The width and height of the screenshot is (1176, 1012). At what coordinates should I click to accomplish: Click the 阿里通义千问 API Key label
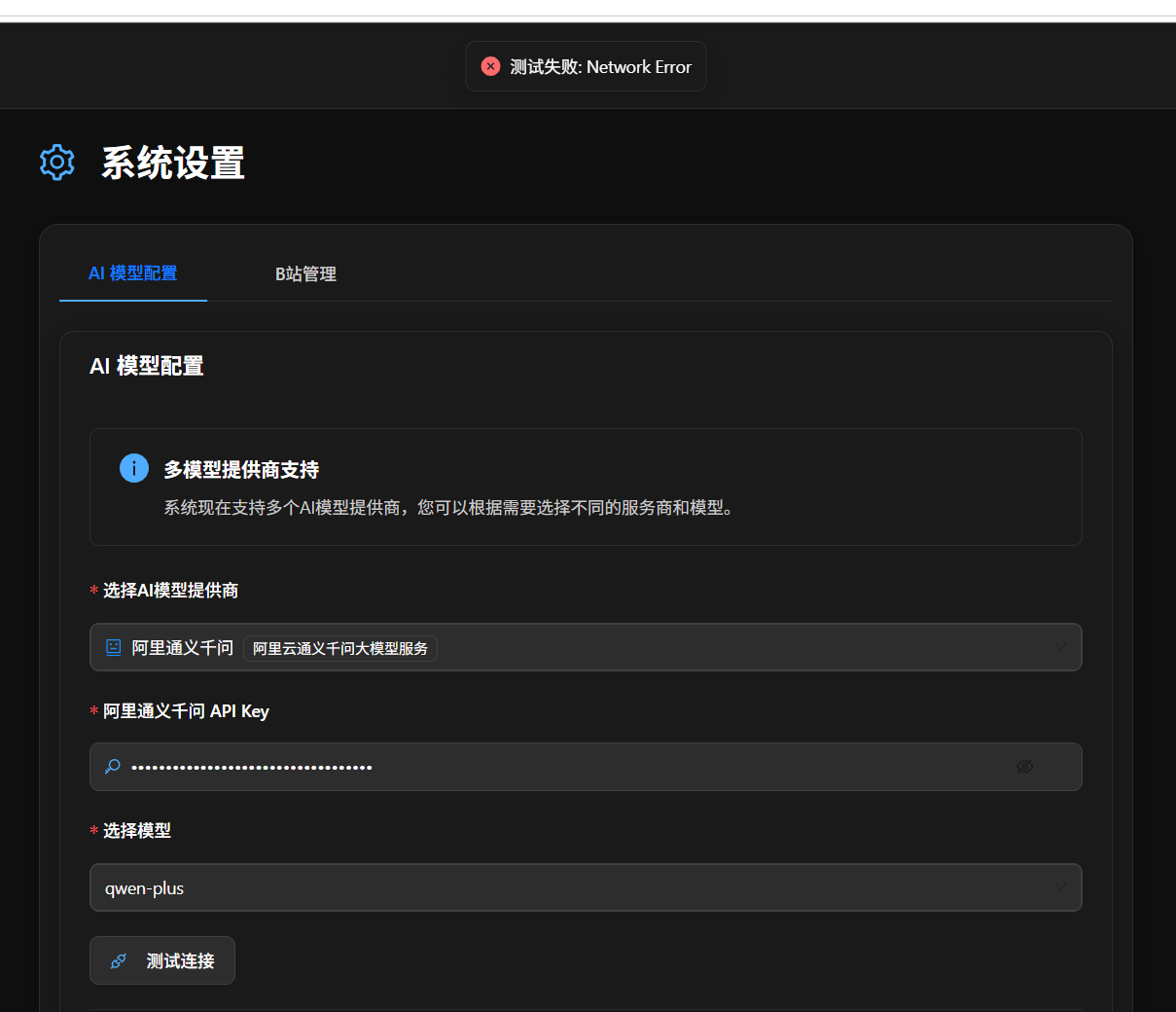pyautogui.click(x=186, y=711)
